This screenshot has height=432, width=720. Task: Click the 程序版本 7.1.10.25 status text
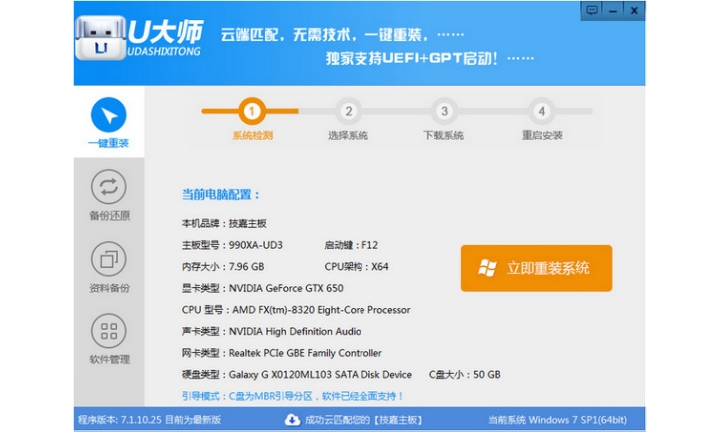coord(150,420)
